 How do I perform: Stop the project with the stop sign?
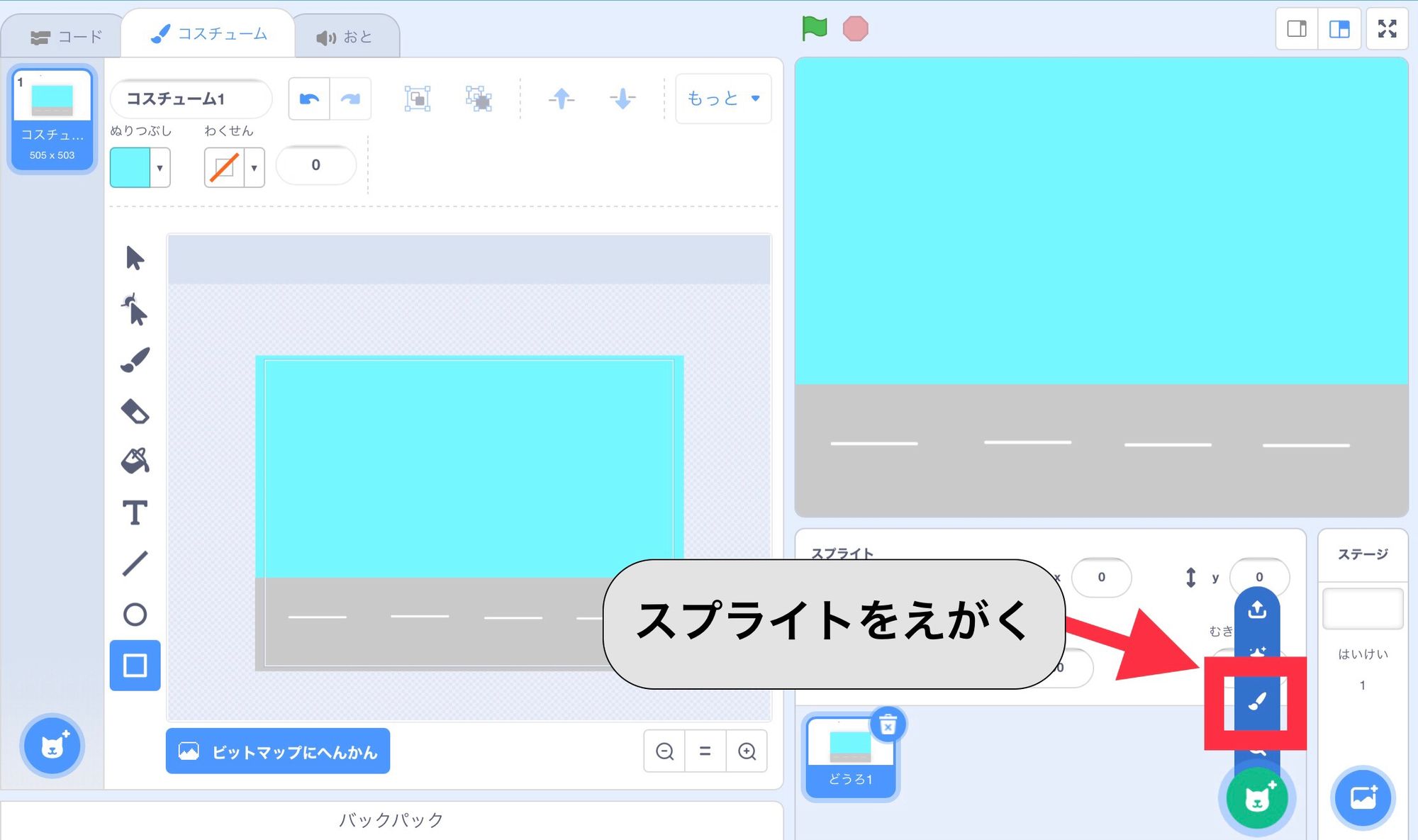point(856,30)
